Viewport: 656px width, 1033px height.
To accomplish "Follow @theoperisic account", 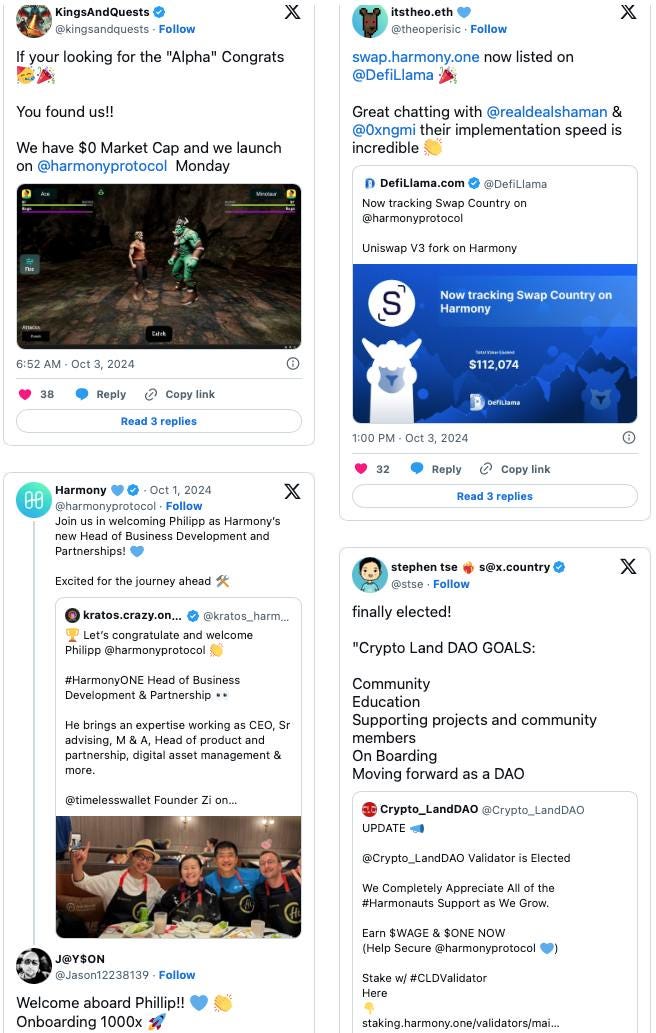I will click(489, 29).
